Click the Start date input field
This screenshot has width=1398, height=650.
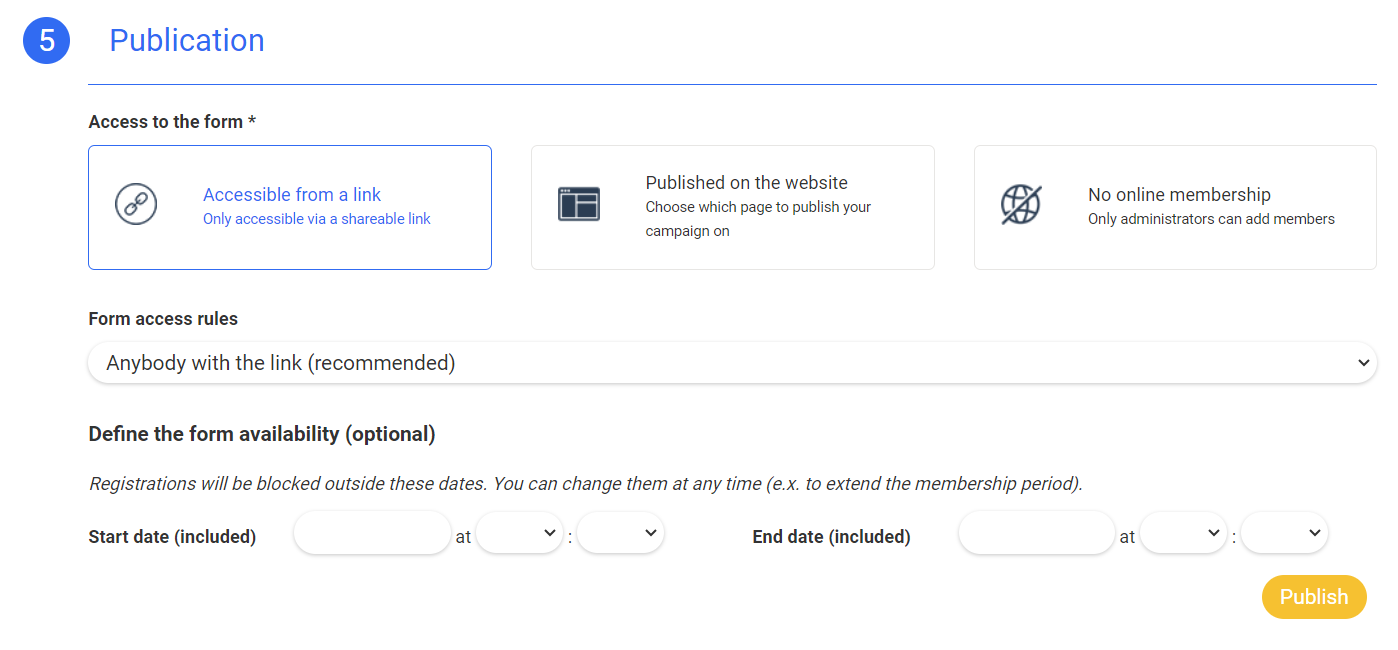(372, 534)
